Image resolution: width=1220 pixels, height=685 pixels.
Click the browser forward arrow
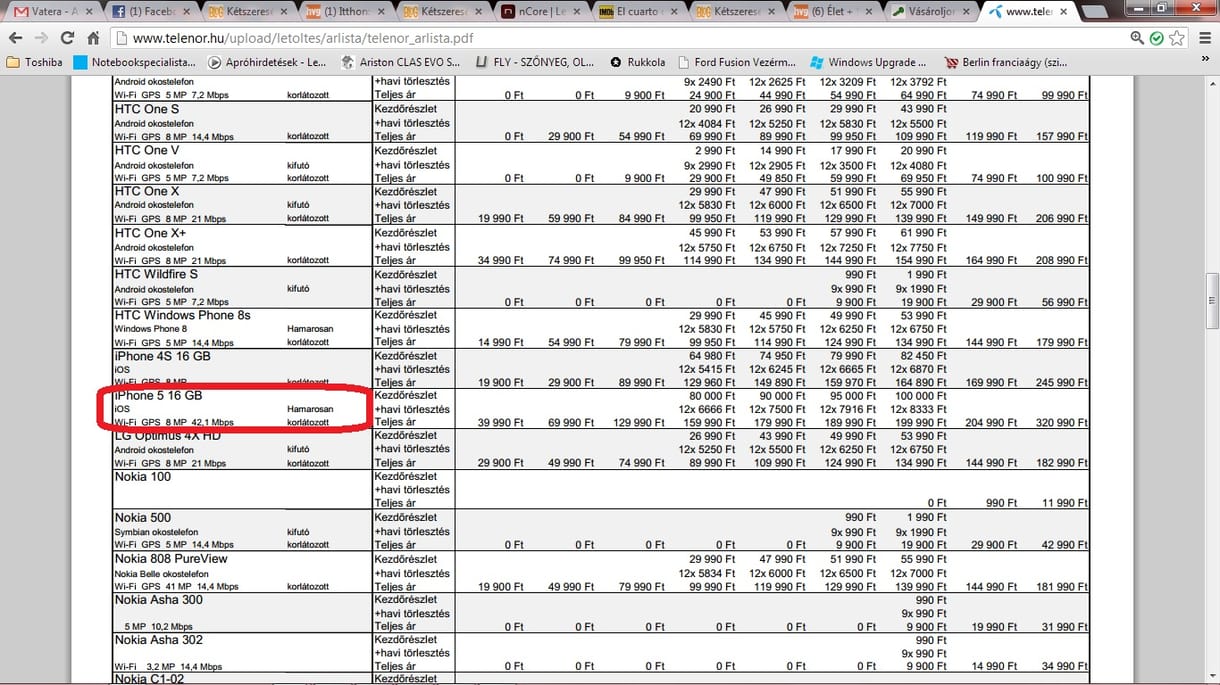click(42, 38)
